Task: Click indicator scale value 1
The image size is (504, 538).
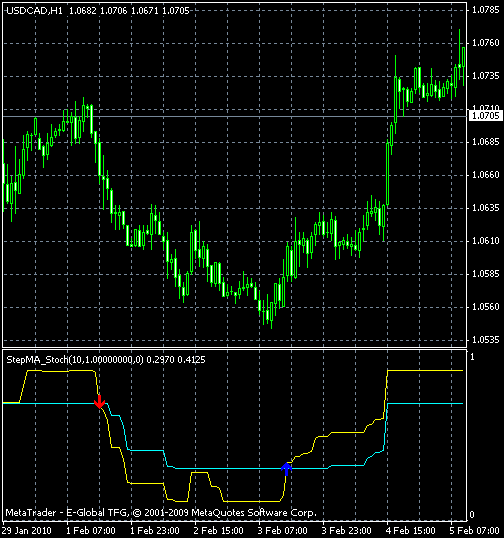Action: 472,357
